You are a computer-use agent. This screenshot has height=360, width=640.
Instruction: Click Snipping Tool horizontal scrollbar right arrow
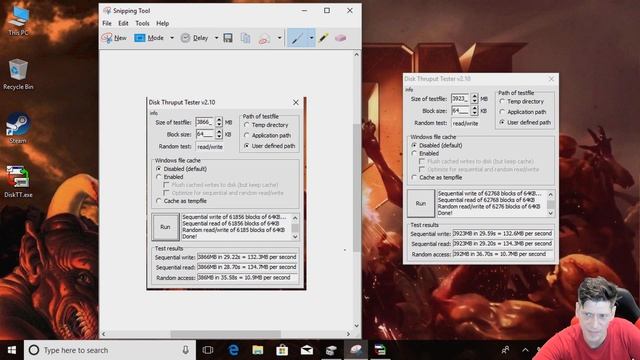point(348,334)
